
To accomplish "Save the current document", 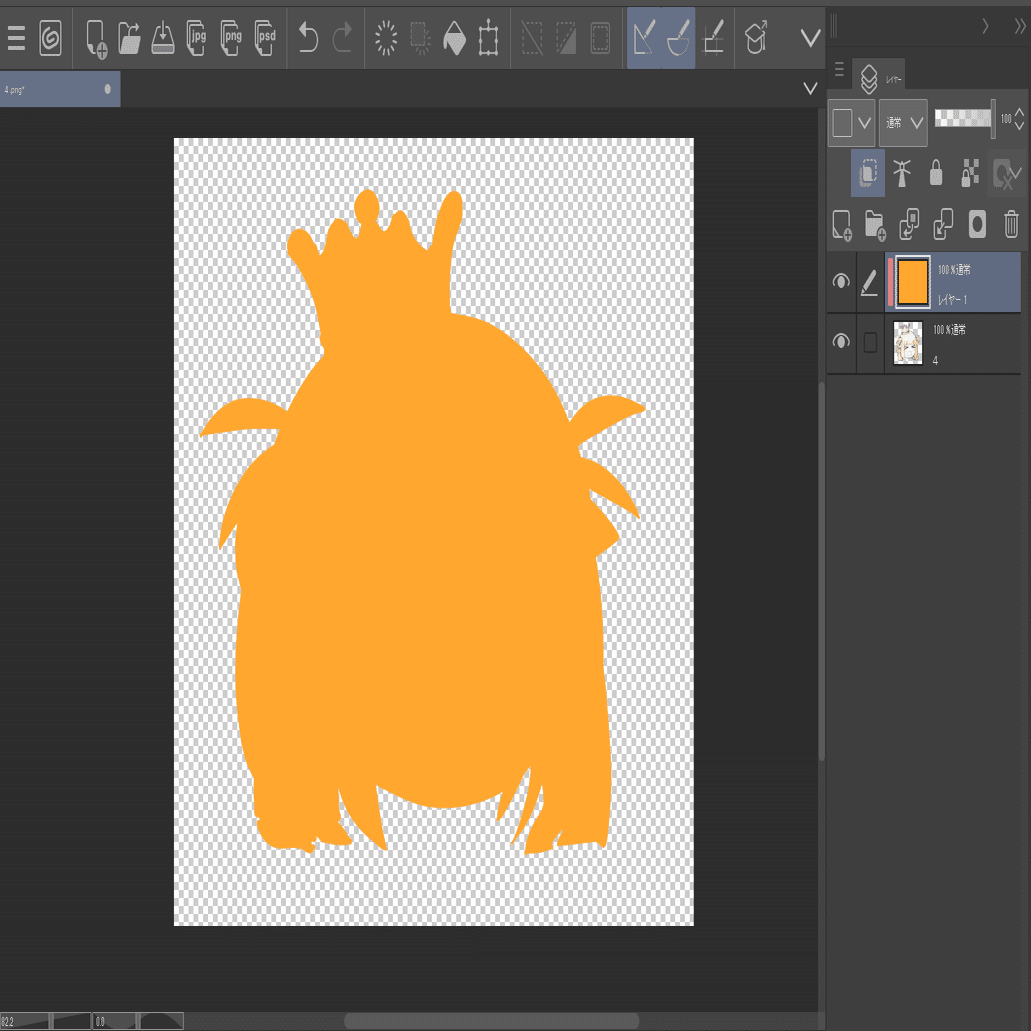I will click(162, 38).
